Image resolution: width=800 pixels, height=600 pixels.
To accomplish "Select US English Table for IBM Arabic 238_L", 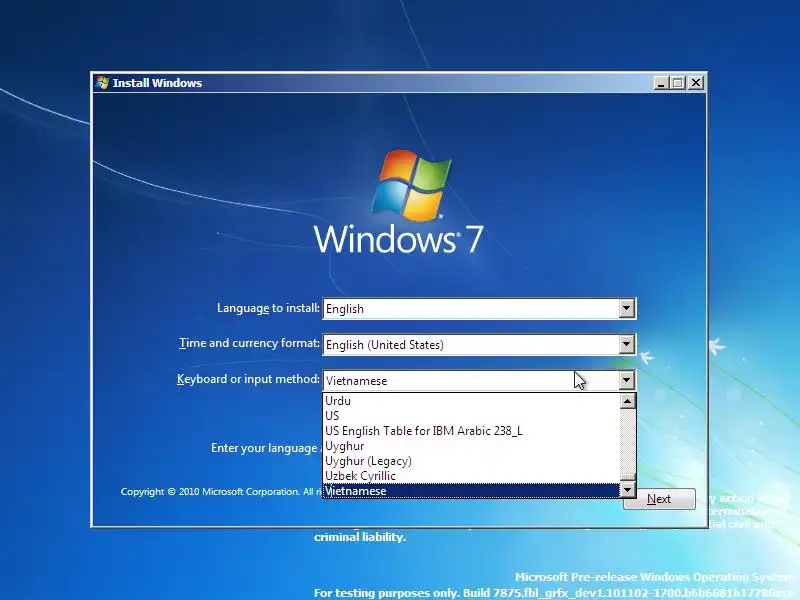I will pos(471,431).
